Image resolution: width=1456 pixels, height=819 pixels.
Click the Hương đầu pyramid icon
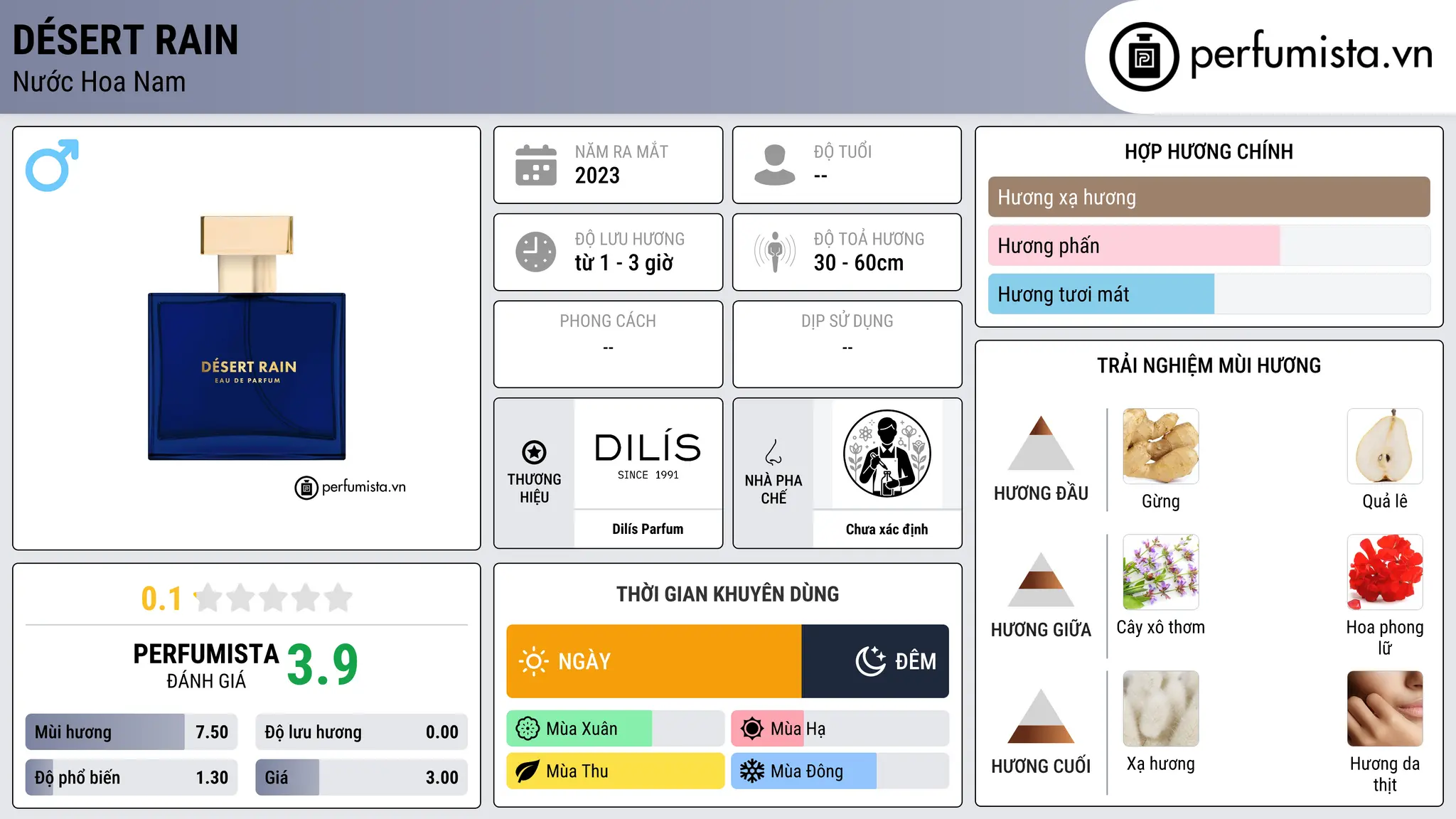tap(1041, 443)
